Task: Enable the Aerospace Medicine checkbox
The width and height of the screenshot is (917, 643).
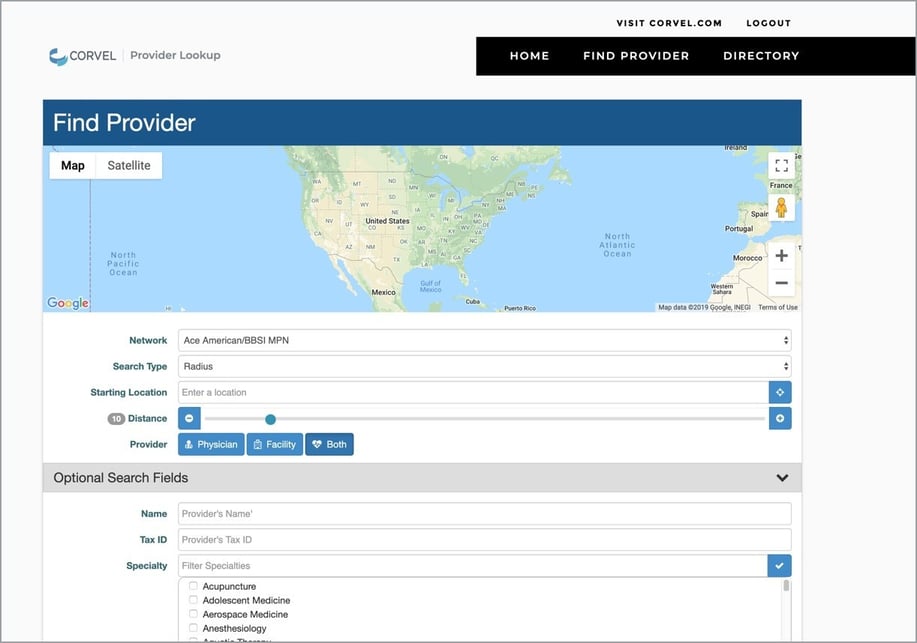Action: coord(193,614)
